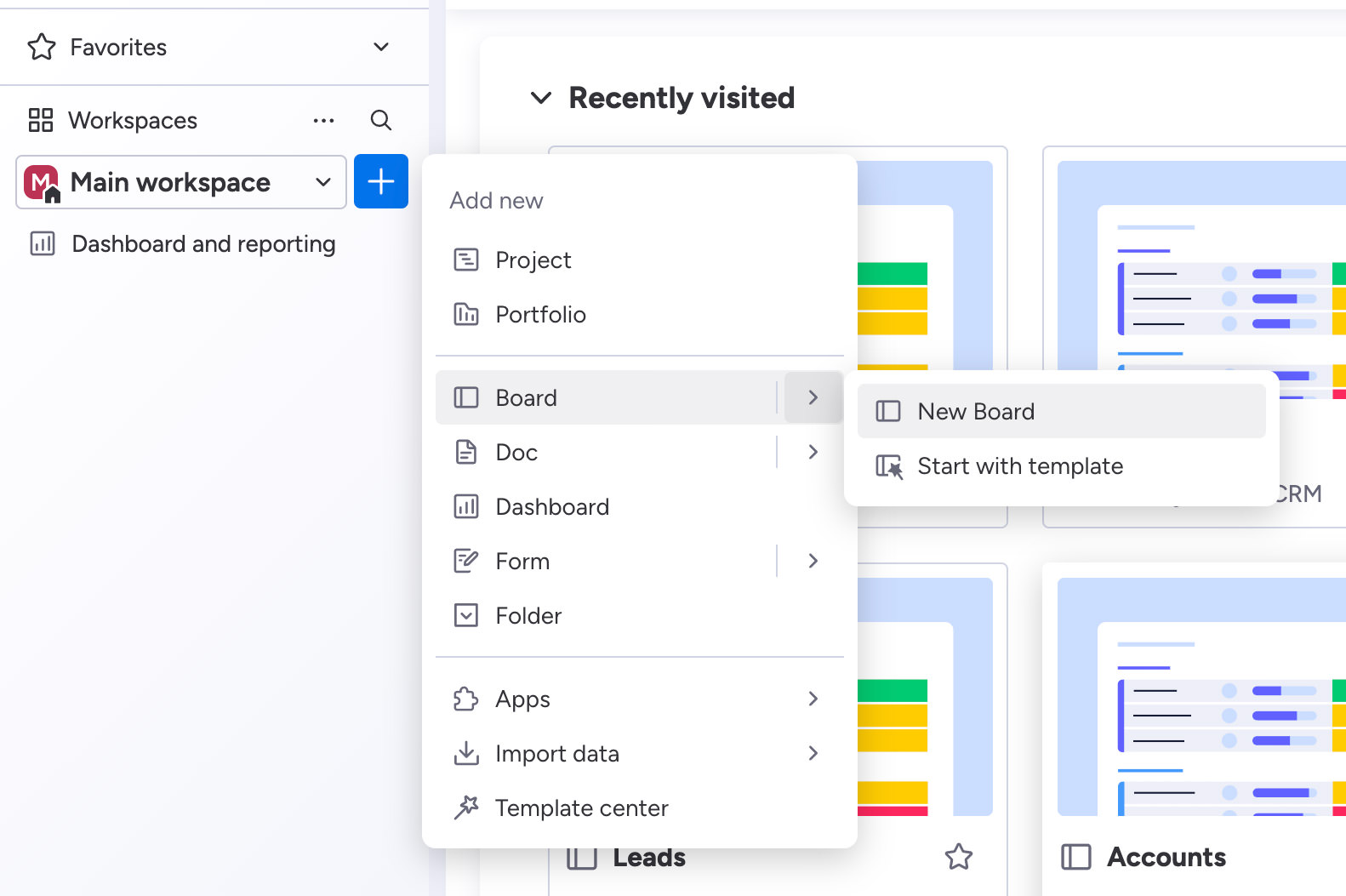Click the Board icon in menu
Image resolution: width=1346 pixels, height=896 pixels.
click(x=466, y=397)
